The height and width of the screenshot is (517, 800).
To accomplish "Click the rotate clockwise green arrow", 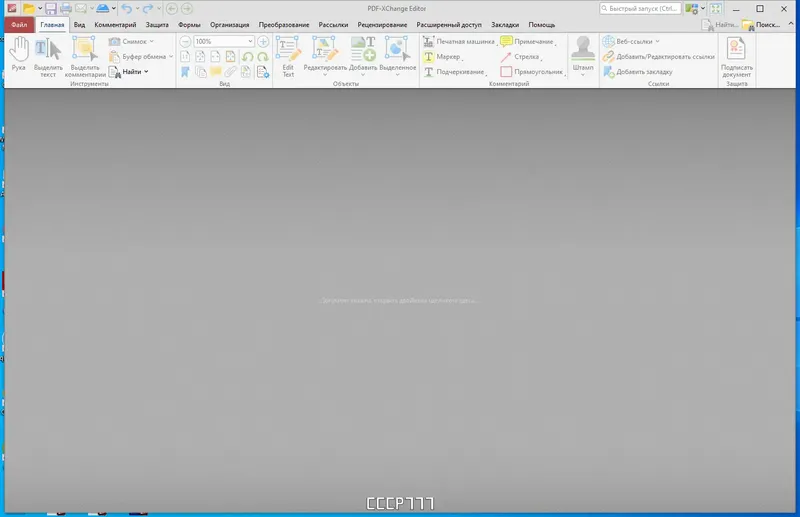I will (263, 57).
